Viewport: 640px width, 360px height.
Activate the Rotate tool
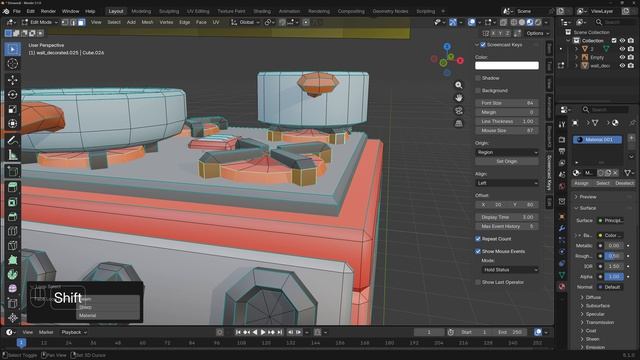[12, 95]
